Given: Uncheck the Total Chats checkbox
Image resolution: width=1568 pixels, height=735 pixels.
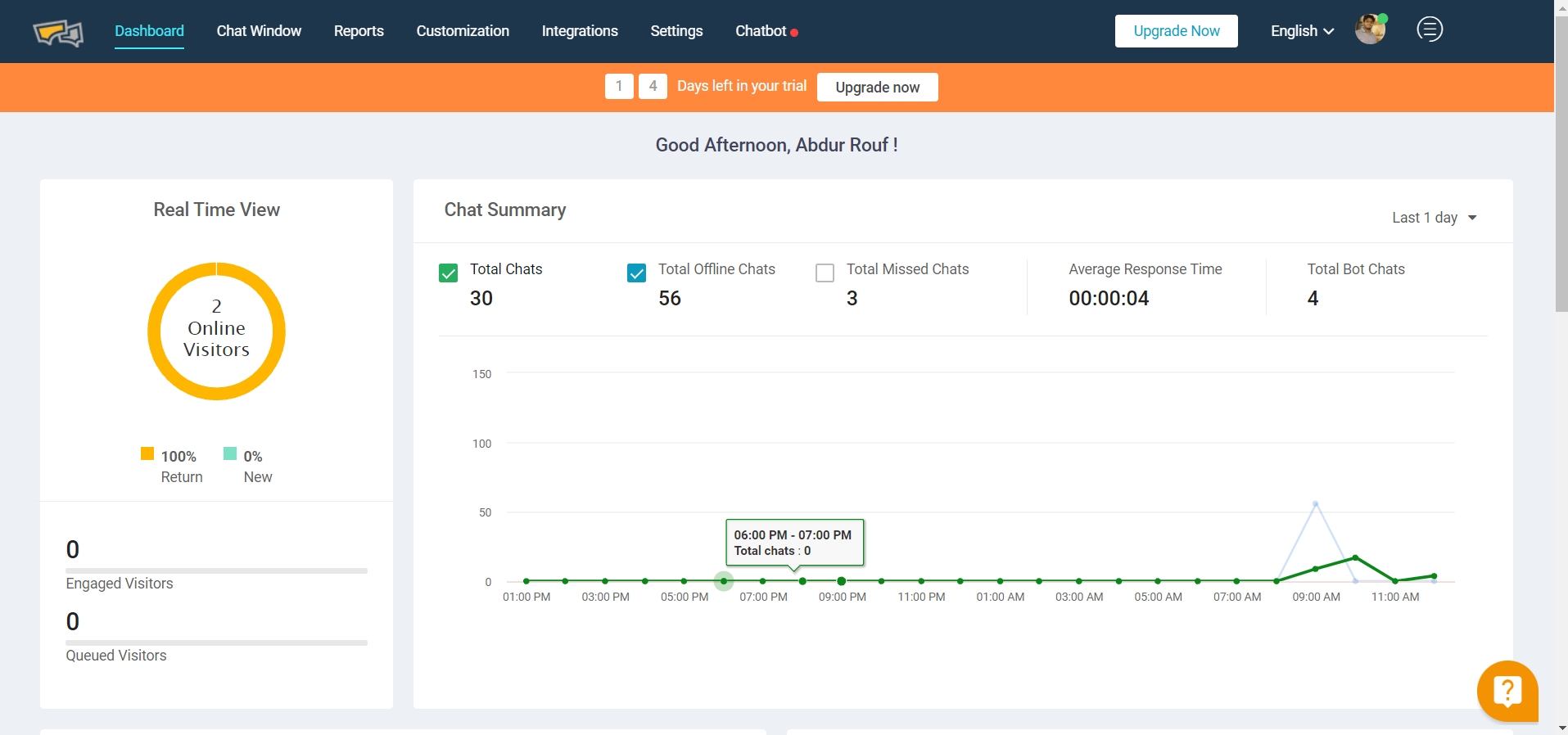Looking at the screenshot, I should pos(448,273).
